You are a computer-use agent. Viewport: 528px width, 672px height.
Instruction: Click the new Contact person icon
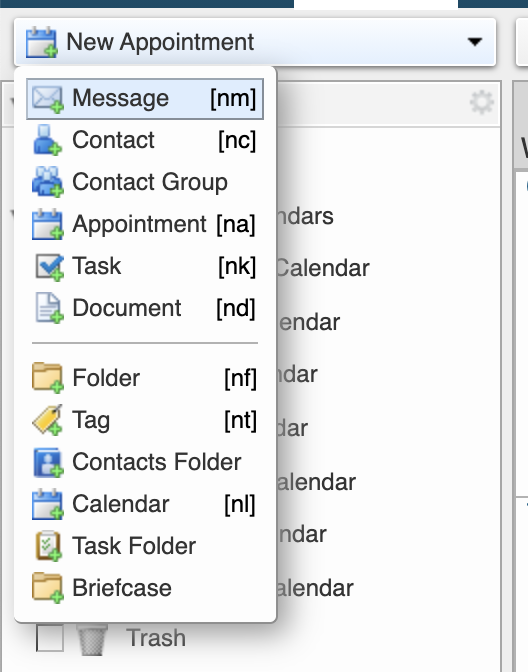(x=47, y=140)
